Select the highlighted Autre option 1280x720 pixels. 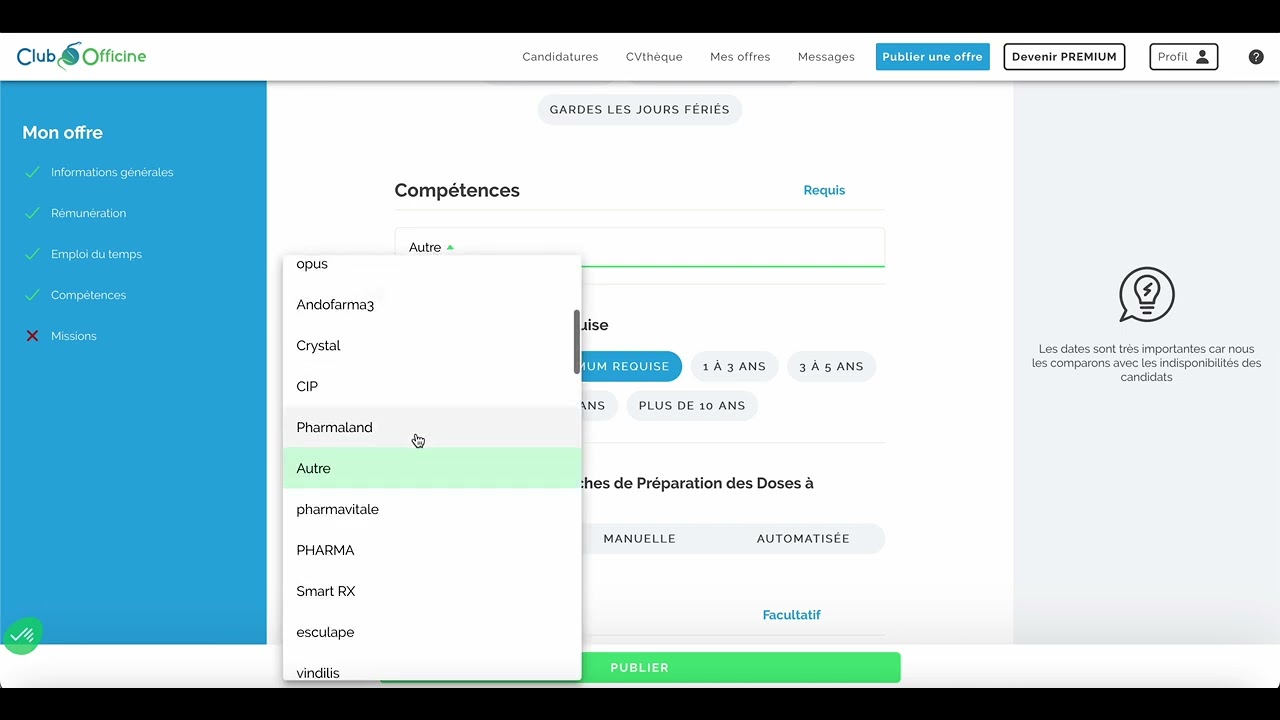tap(432, 469)
